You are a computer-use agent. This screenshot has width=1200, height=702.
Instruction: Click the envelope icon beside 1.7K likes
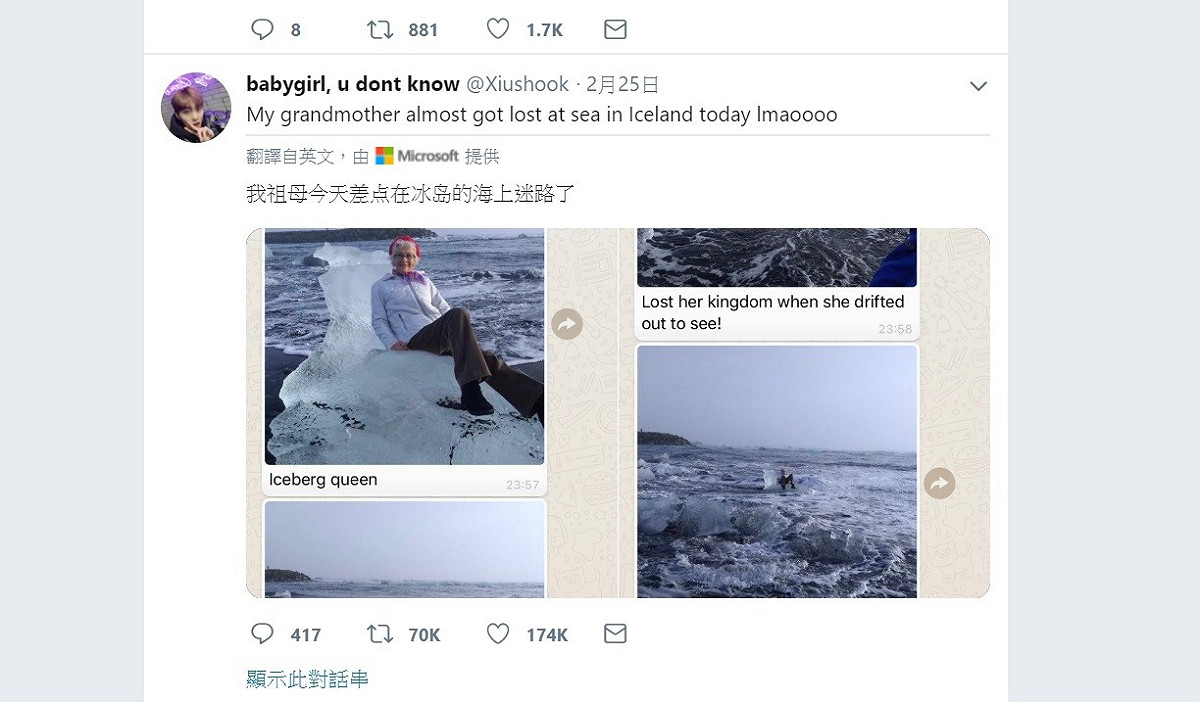(x=615, y=29)
